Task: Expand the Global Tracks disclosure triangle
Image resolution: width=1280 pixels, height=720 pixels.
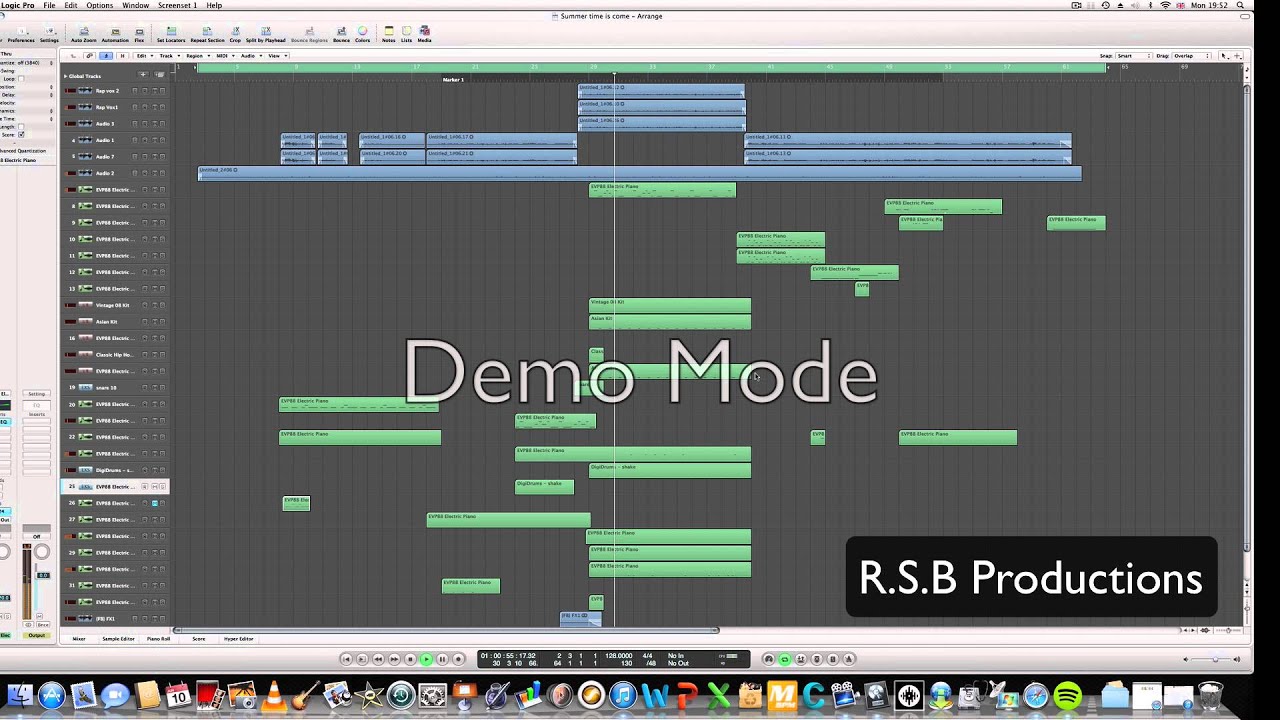Action: click(x=66, y=76)
